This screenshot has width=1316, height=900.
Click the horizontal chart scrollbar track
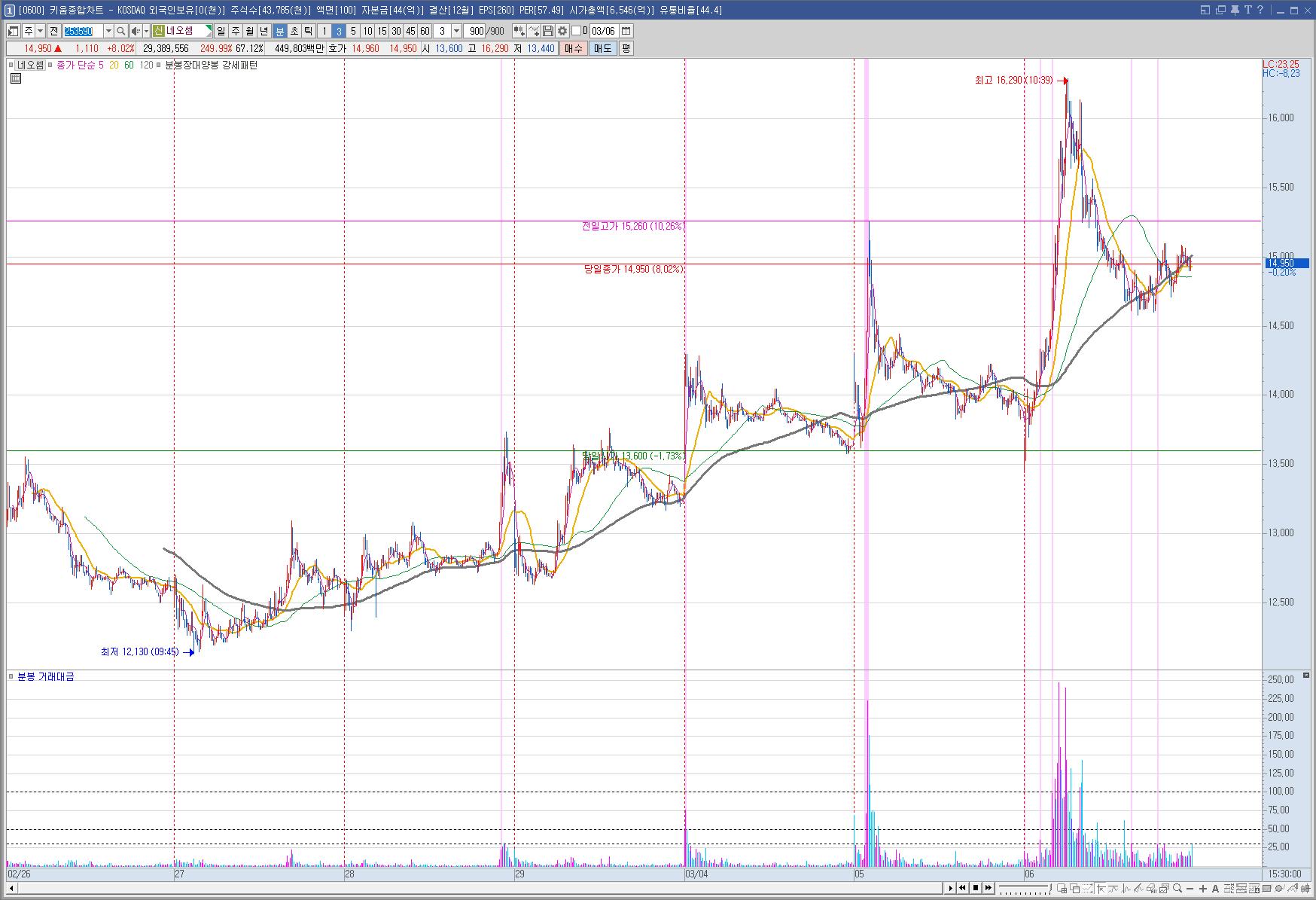(x=480, y=889)
